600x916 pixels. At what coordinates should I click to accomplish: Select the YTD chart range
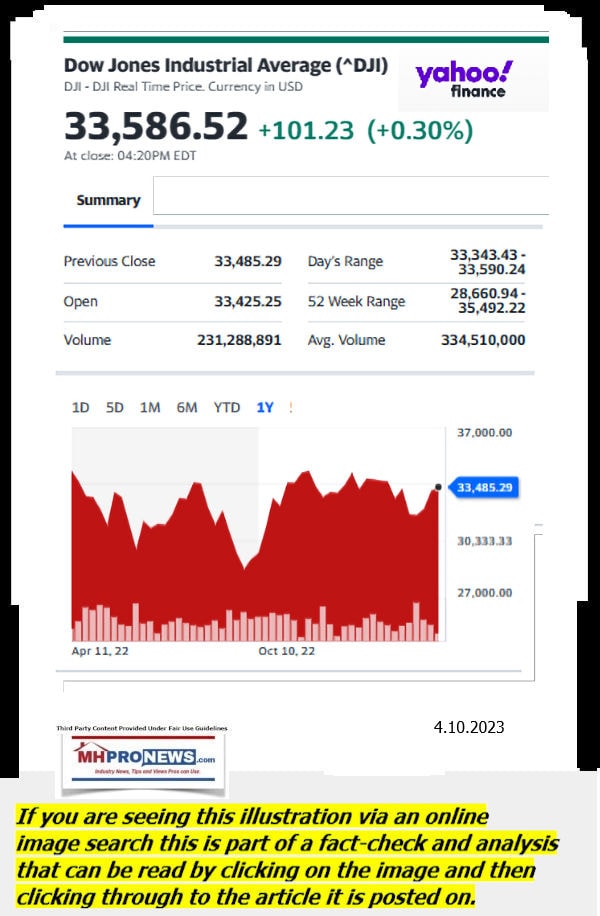(227, 407)
